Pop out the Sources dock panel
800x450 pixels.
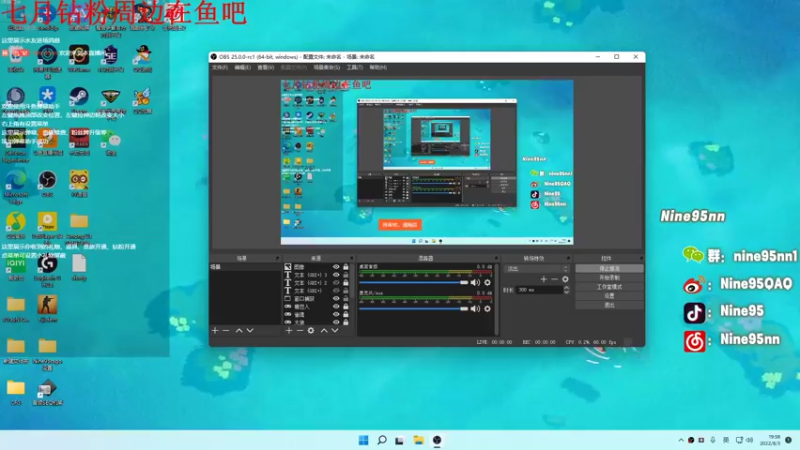click(x=351, y=258)
